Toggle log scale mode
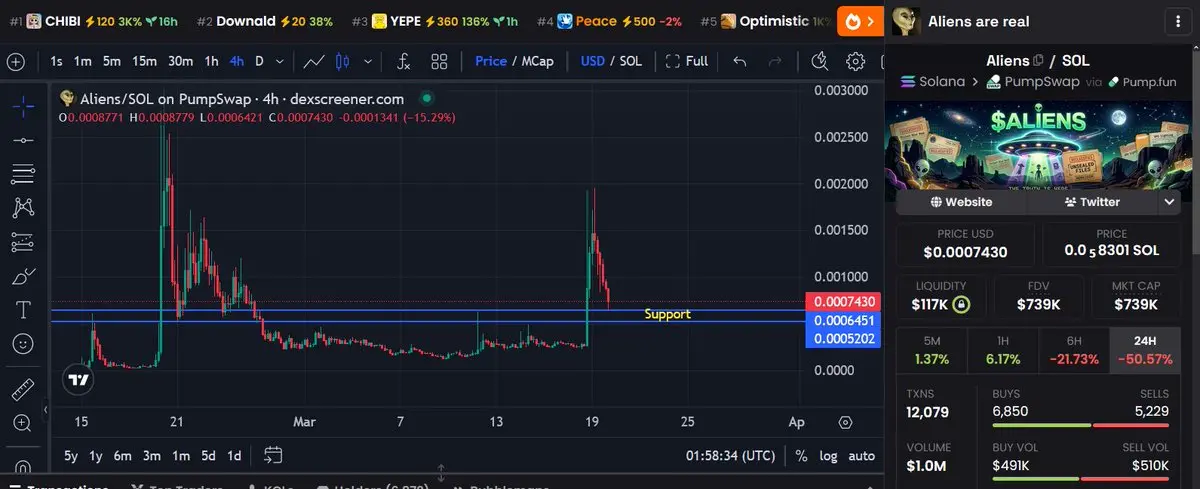Image resolution: width=1200 pixels, height=489 pixels. click(828, 455)
